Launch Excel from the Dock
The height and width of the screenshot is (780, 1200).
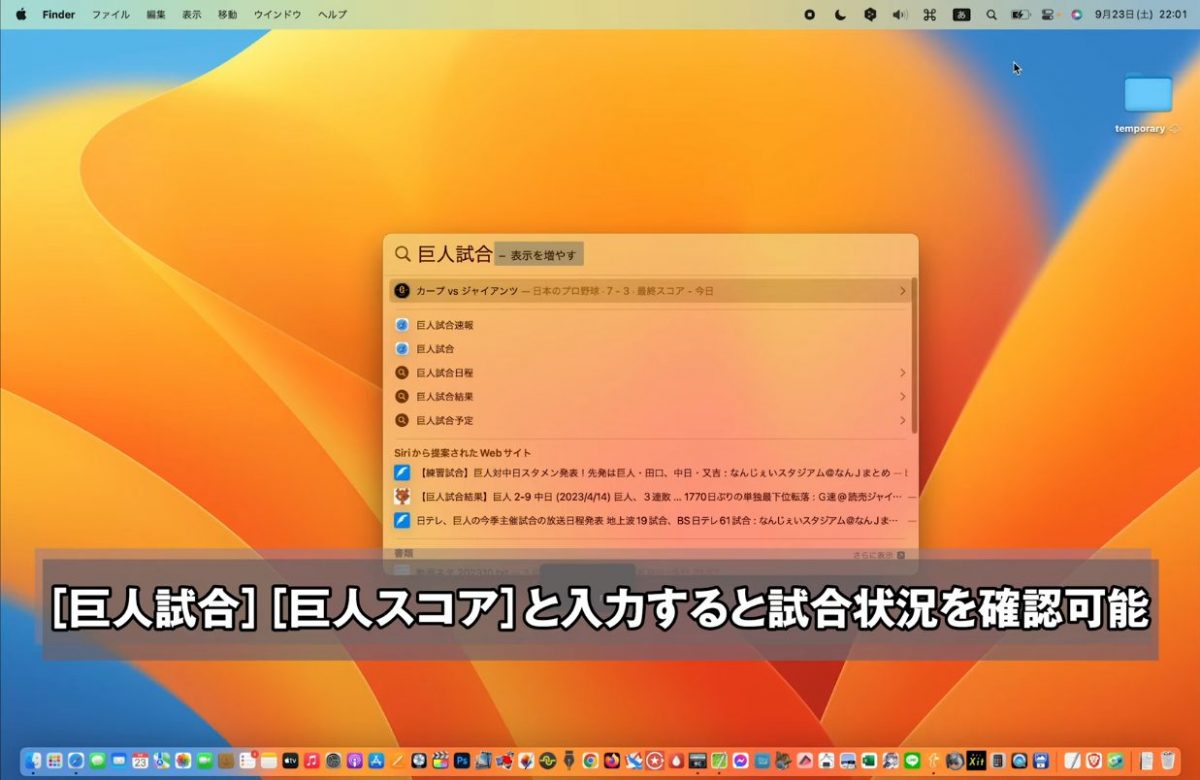pyautogui.click(x=869, y=761)
